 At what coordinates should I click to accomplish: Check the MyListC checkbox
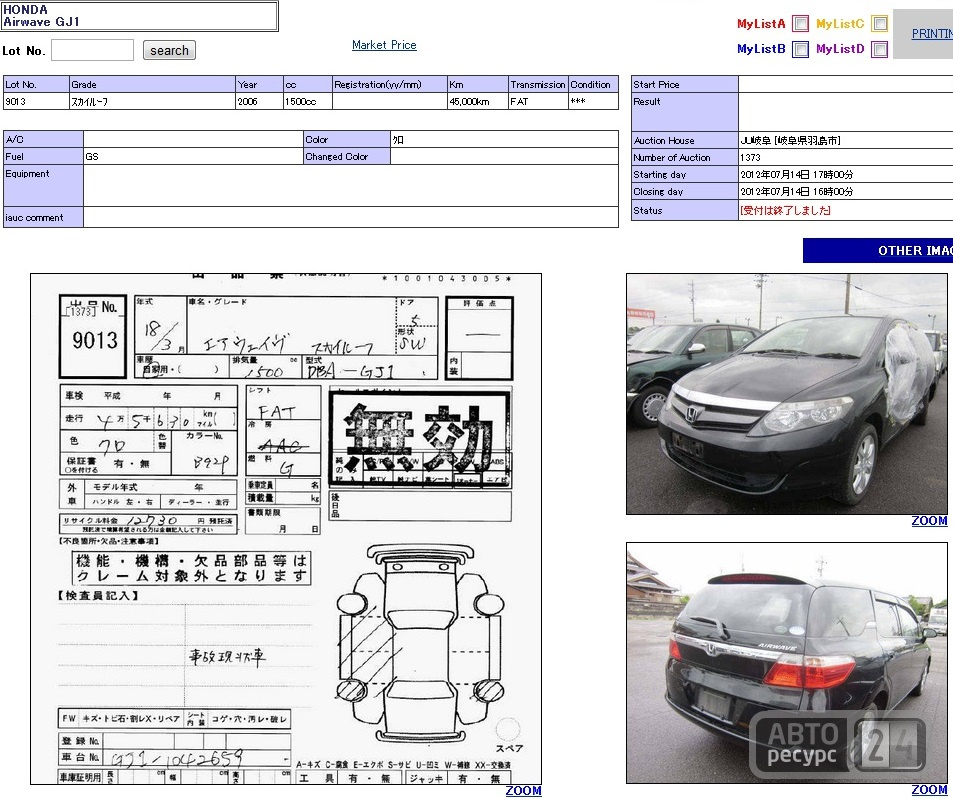tap(879, 24)
